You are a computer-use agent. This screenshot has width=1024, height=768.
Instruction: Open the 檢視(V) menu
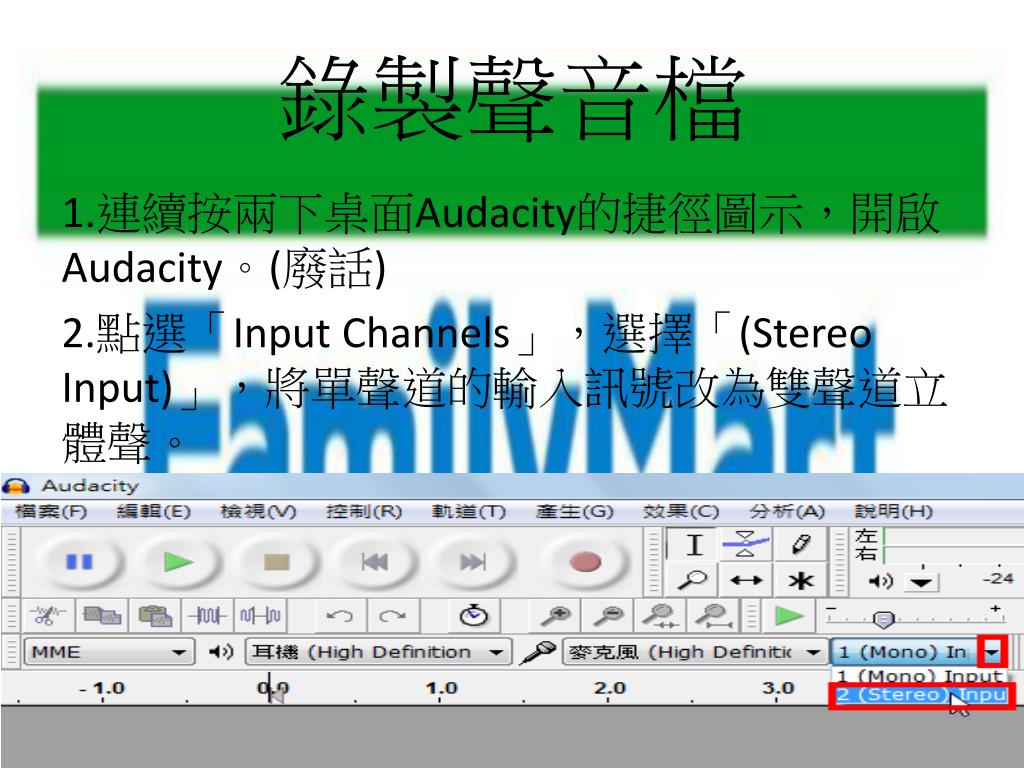(259, 511)
